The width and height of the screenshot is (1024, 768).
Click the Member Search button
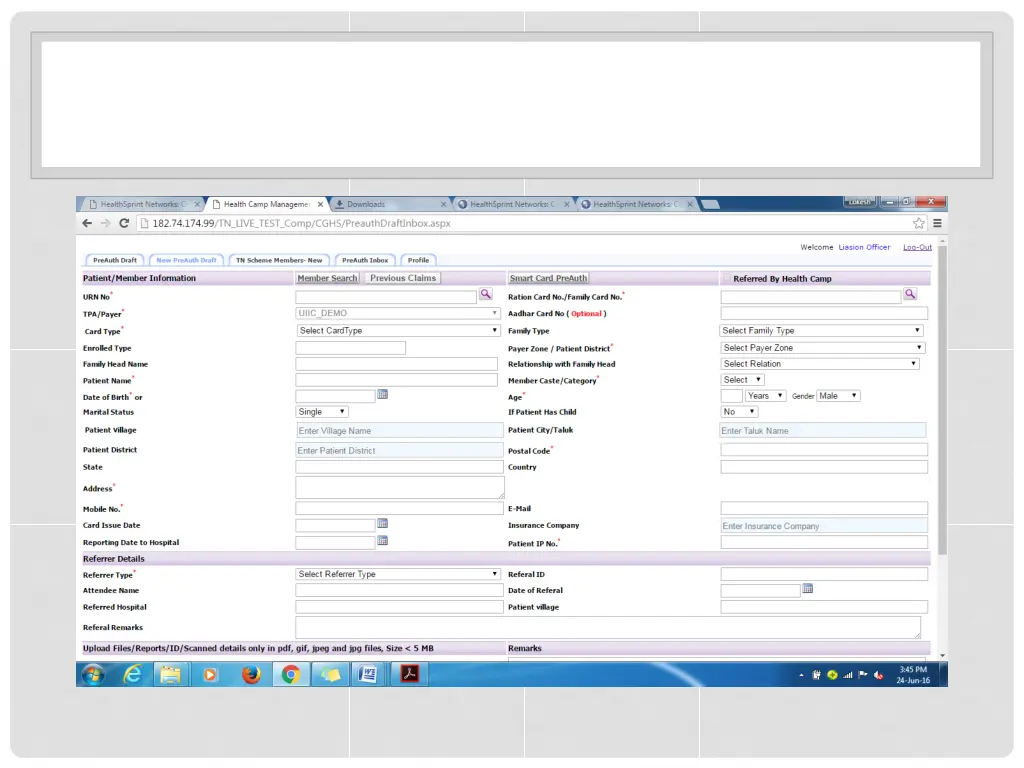[327, 278]
